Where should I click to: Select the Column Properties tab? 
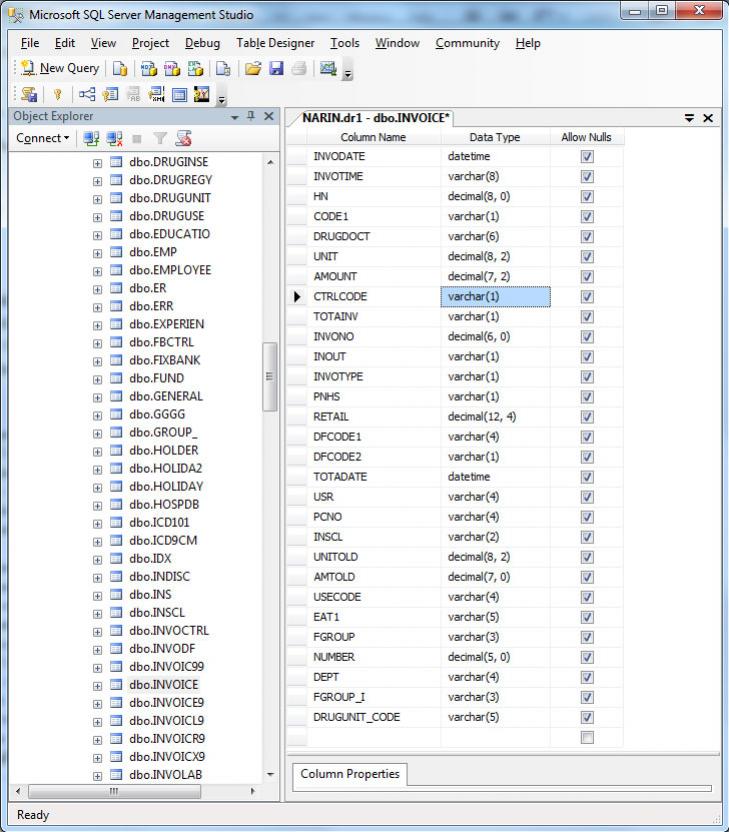349,774
